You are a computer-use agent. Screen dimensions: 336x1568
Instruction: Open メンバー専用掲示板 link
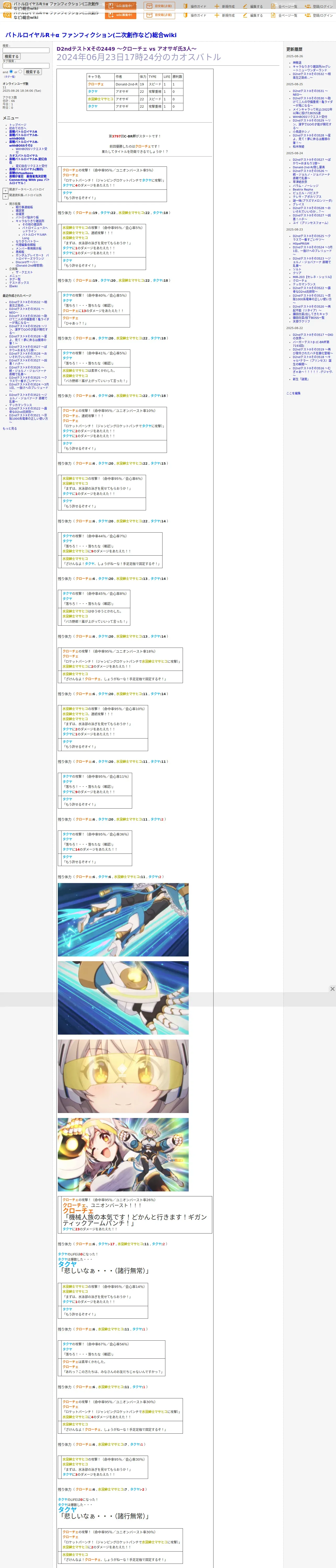(29, 248)
